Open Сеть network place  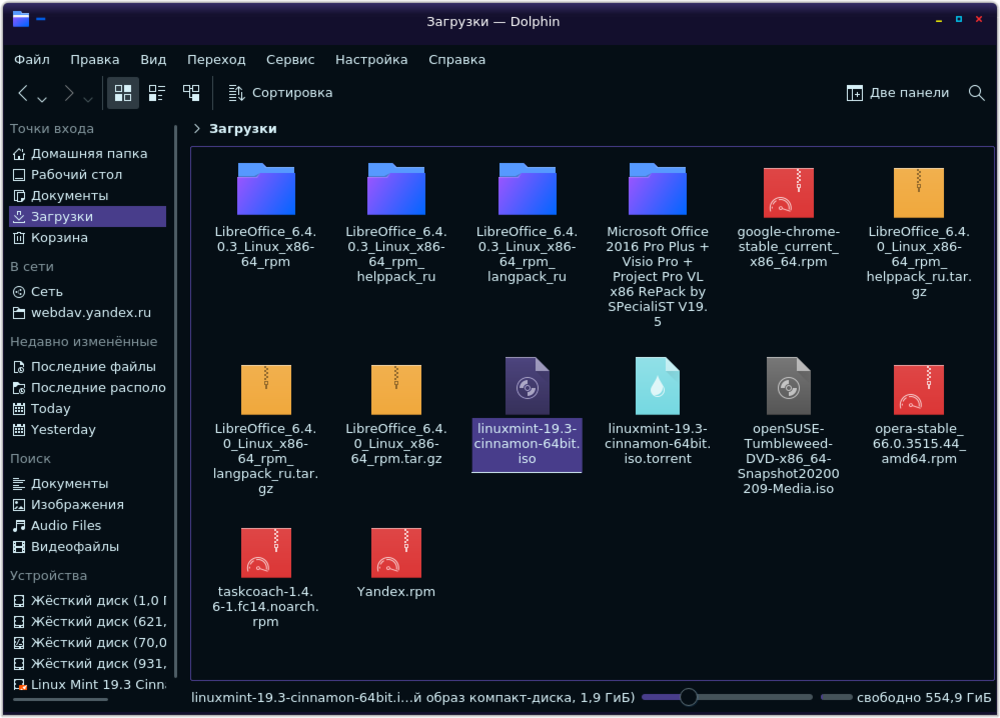[x=88, y=292]
